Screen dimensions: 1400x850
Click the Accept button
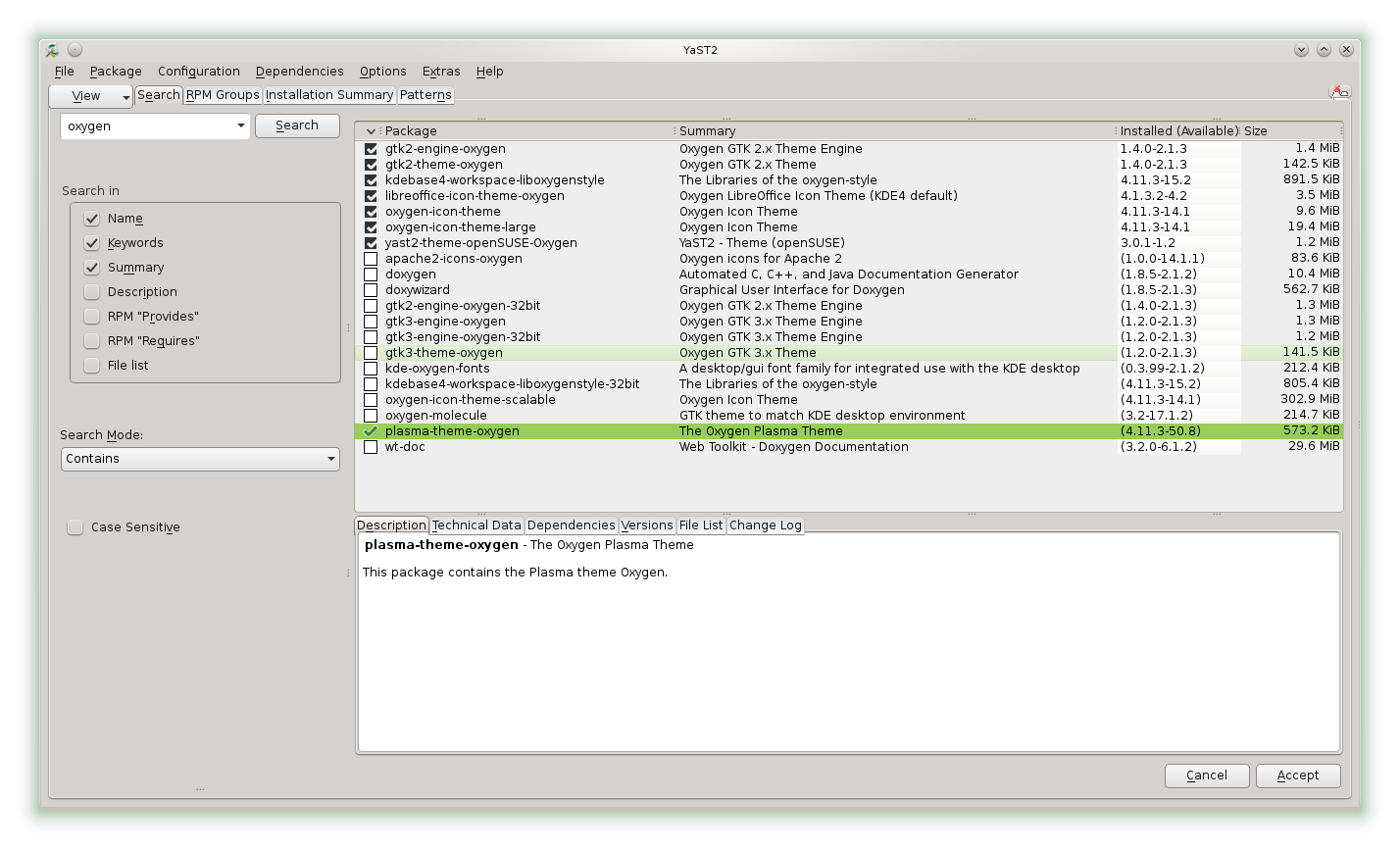[1298, 775]
